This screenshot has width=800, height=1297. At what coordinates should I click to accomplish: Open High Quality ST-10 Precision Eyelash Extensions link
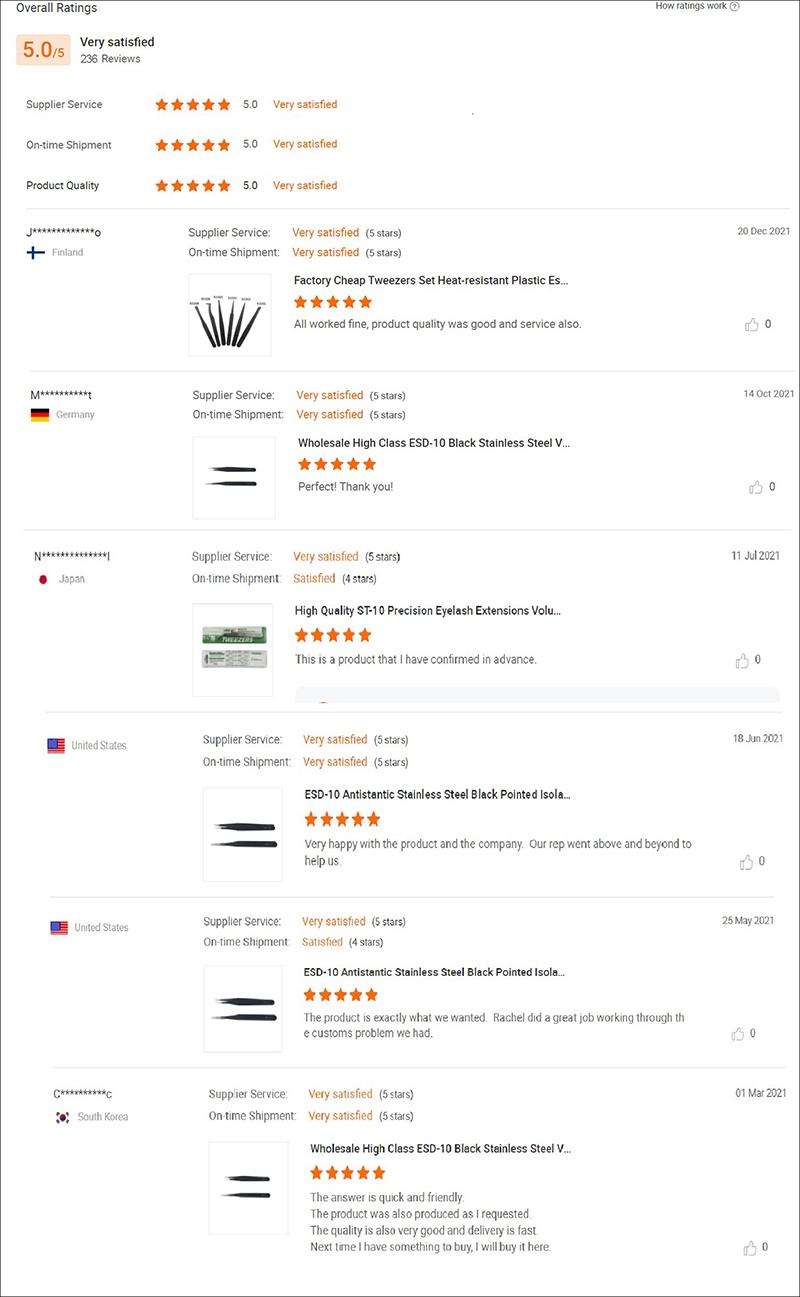427,610
